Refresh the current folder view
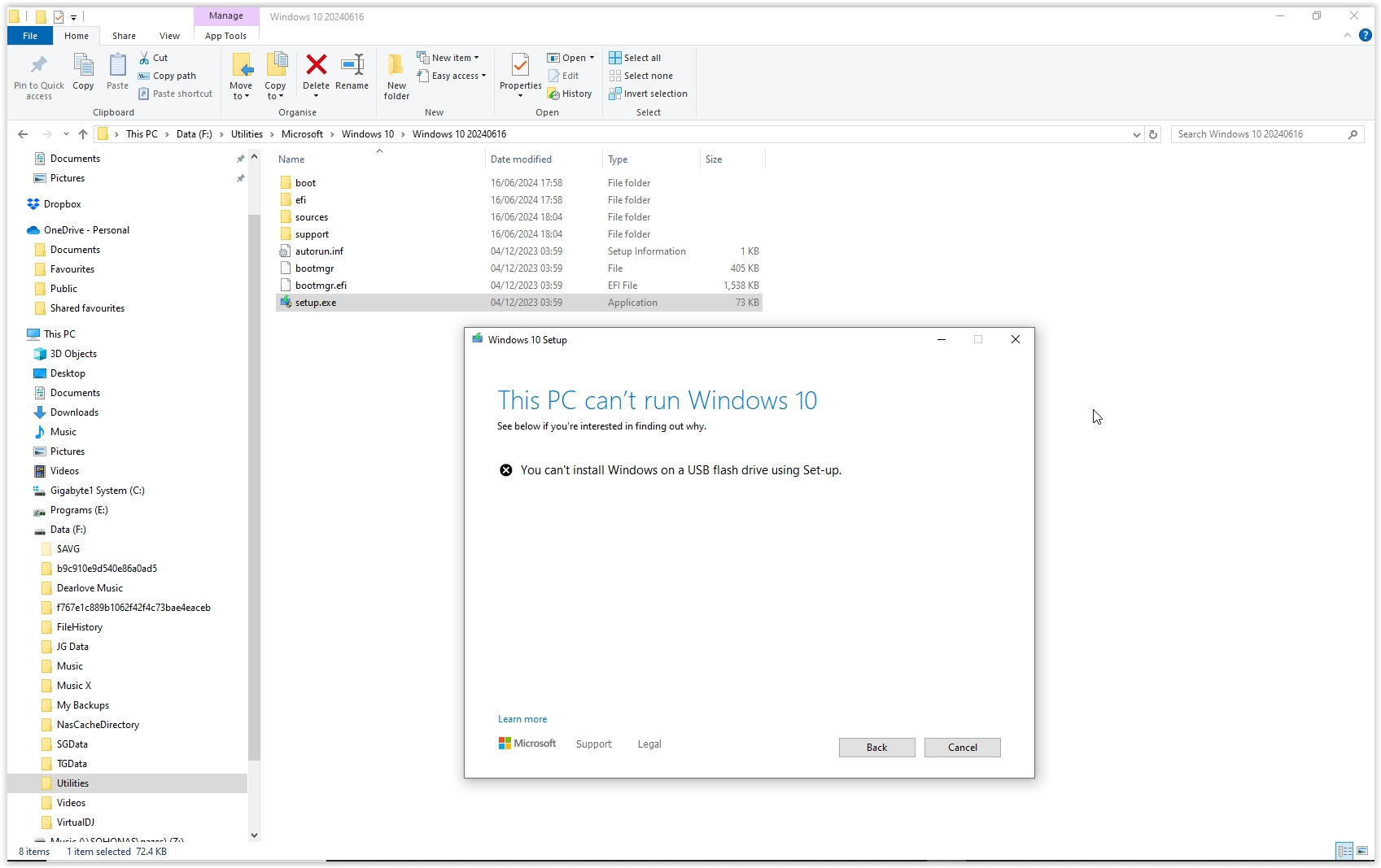1381x868 pixels. tap(1153, 134)
